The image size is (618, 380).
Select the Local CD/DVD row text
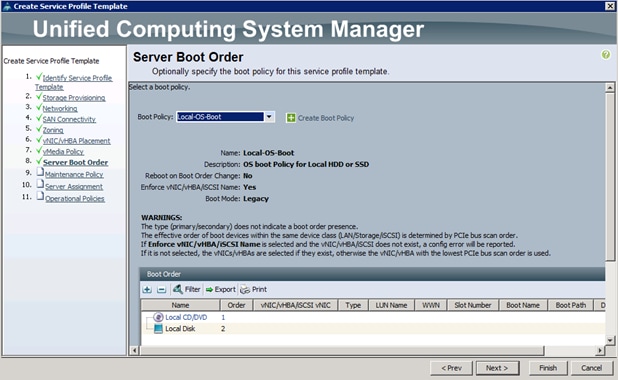tap(186, 317)
